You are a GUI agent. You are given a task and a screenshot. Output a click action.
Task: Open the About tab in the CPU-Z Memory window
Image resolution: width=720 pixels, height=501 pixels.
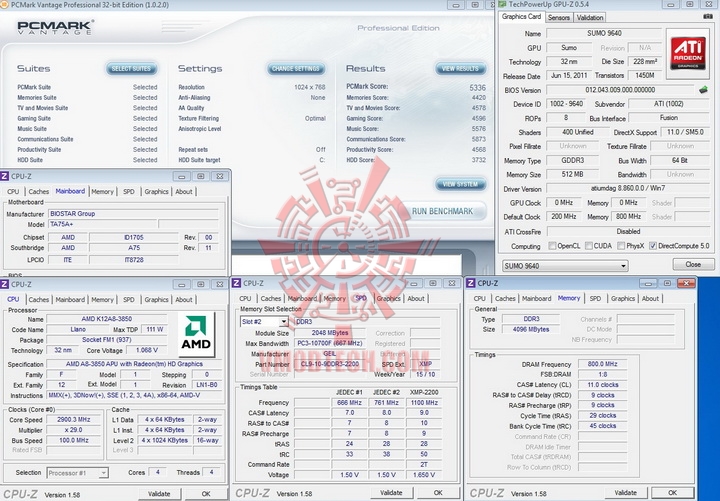[x=650, y=298]
